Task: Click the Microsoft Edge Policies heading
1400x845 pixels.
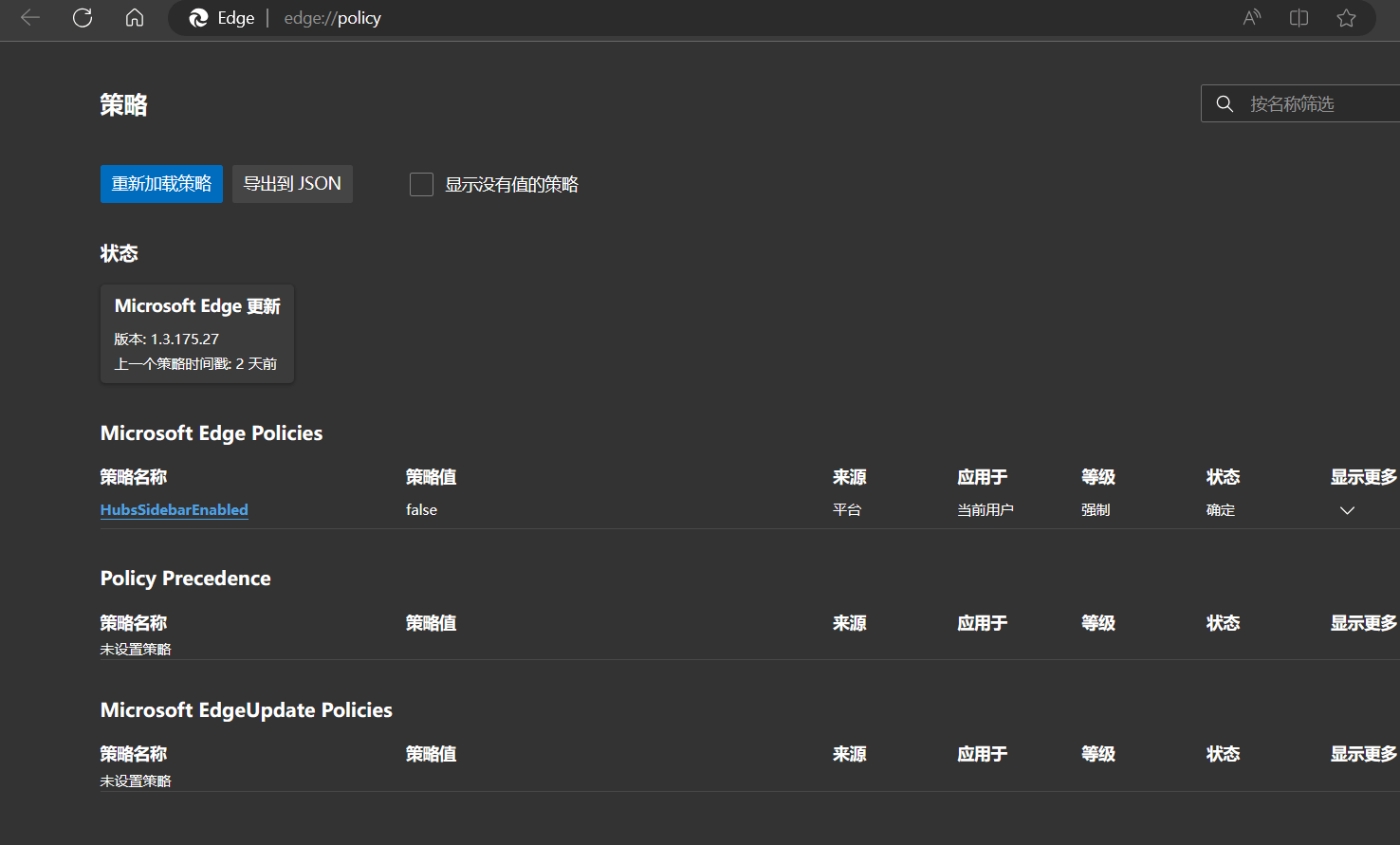Action: pyautogui.click(x=212, y=433)
